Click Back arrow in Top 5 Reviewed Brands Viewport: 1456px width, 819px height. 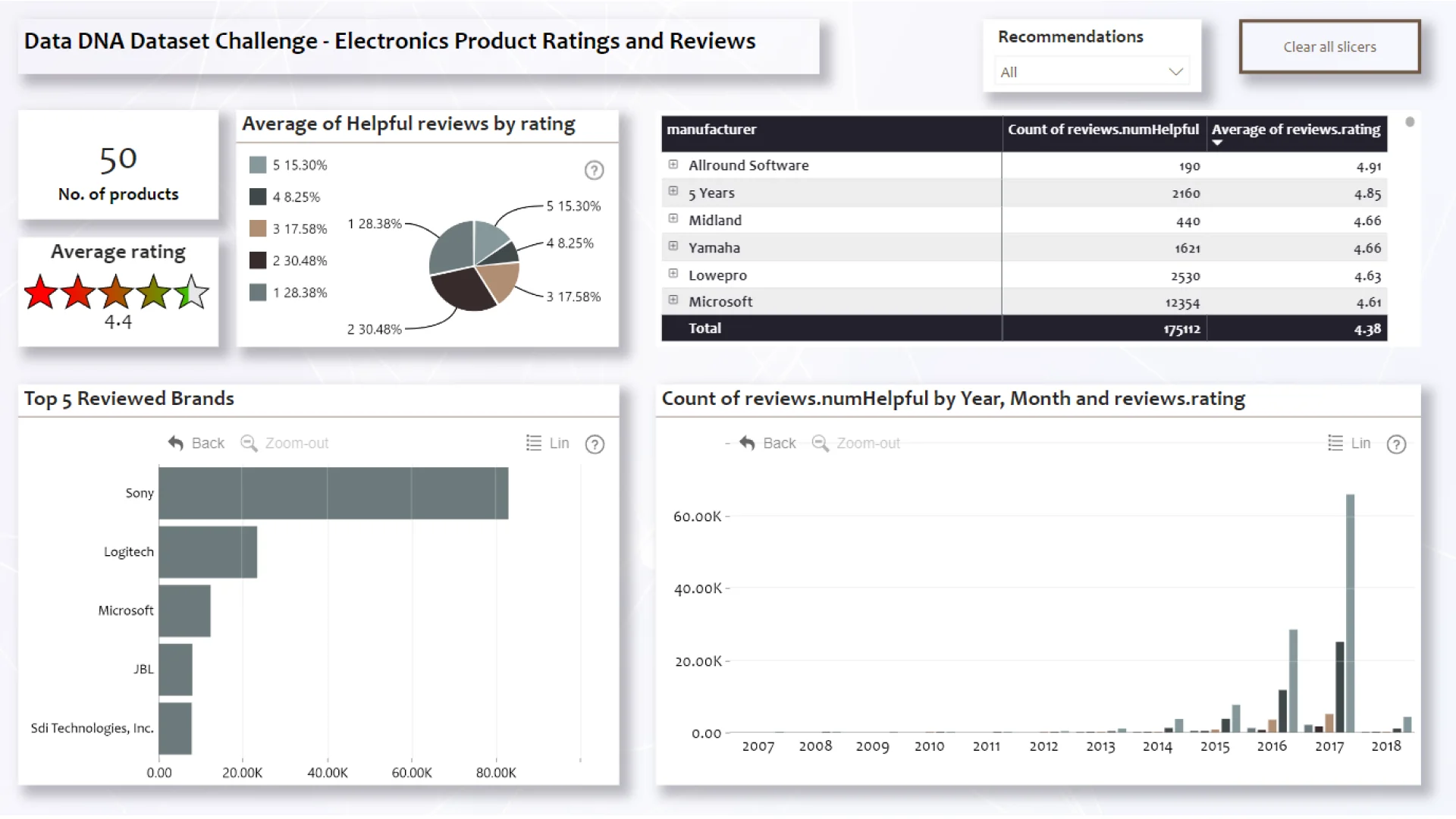pyautogui.click(x=176, y=443)
